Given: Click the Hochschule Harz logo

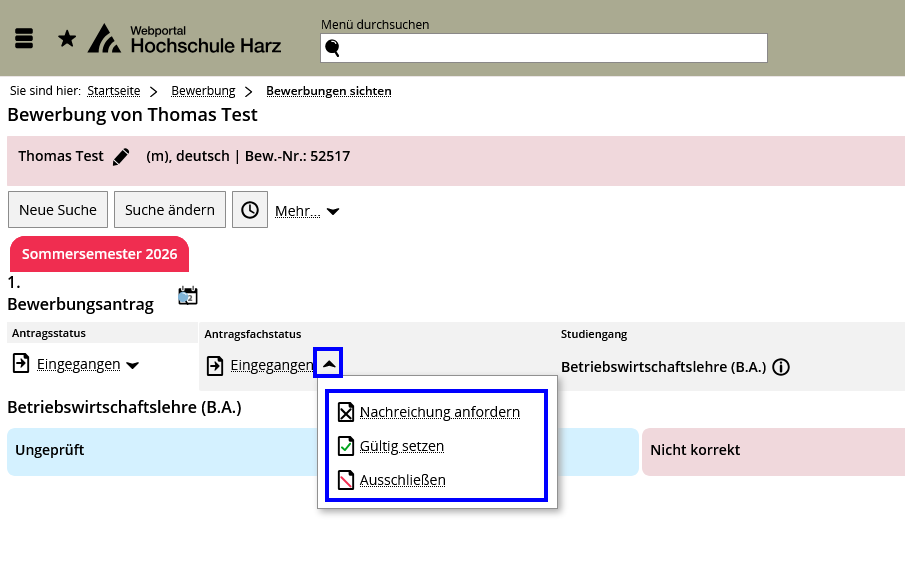Looking at the screenshot, I should click(185, 39).
